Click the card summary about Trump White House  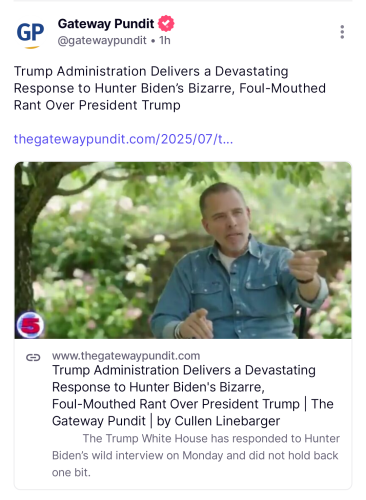point(196,455)
